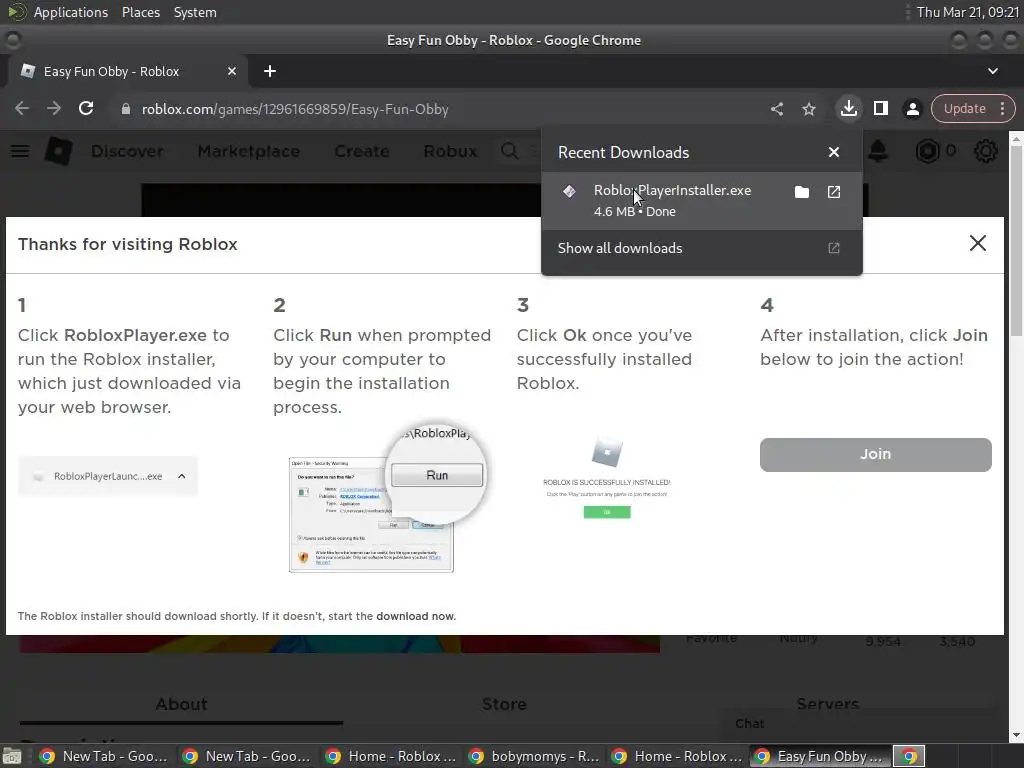
Task: Click the show desktop icon in taskbar
Action: [x=12, y=756]
